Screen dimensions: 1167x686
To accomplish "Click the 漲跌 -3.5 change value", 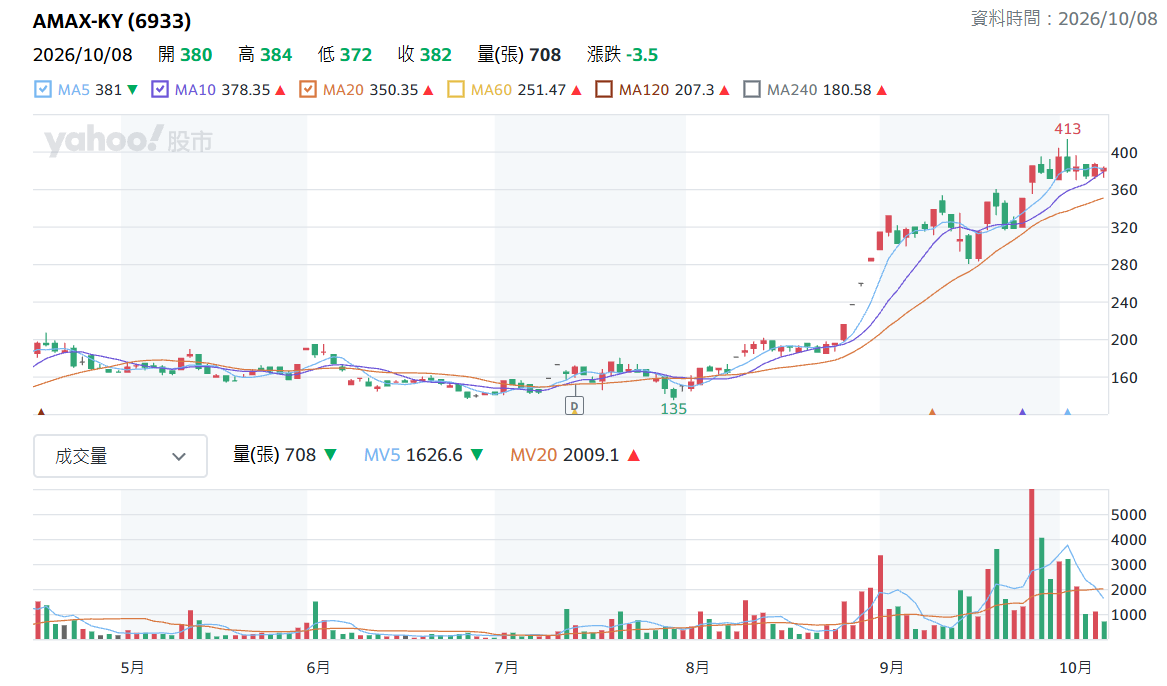I will pyautogui.click(x=622, y=54).
